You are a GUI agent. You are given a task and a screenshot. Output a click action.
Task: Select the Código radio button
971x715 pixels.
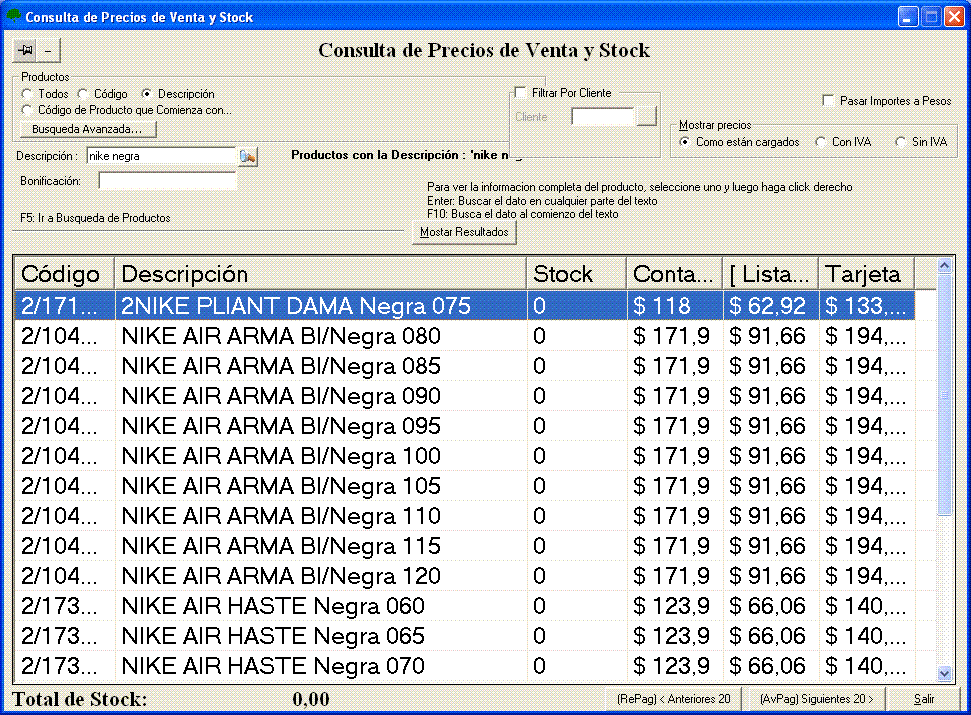[x=82, y=94]
